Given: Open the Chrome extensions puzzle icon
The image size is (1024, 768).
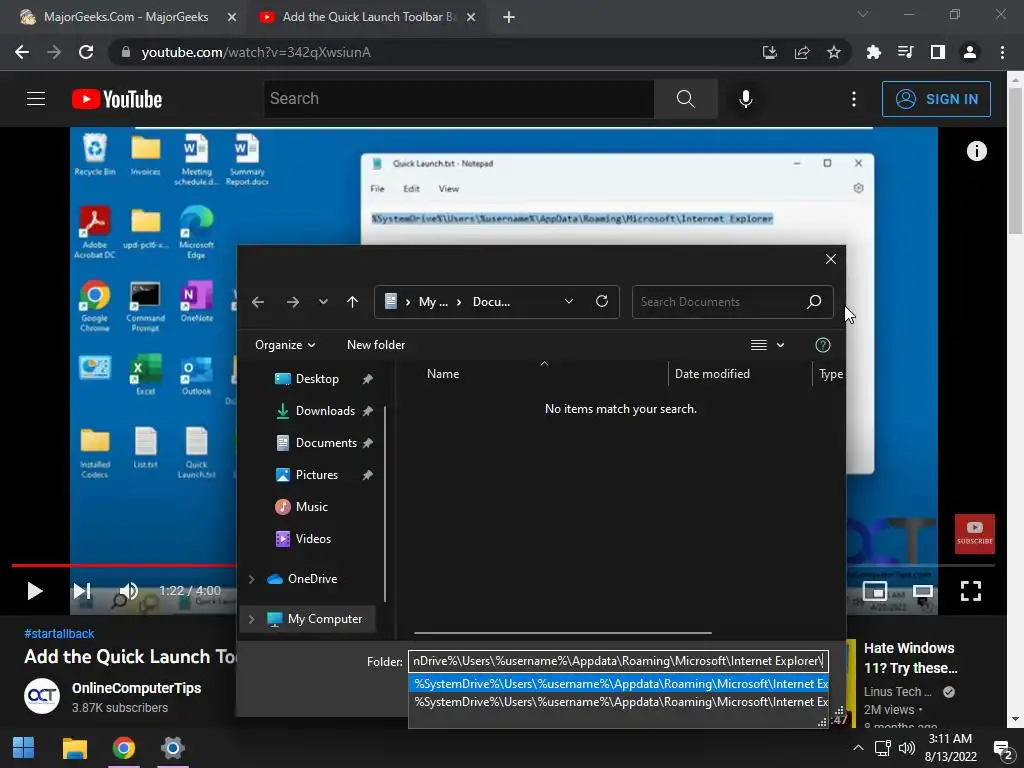Looking at the screenshot, I should 873,52.
